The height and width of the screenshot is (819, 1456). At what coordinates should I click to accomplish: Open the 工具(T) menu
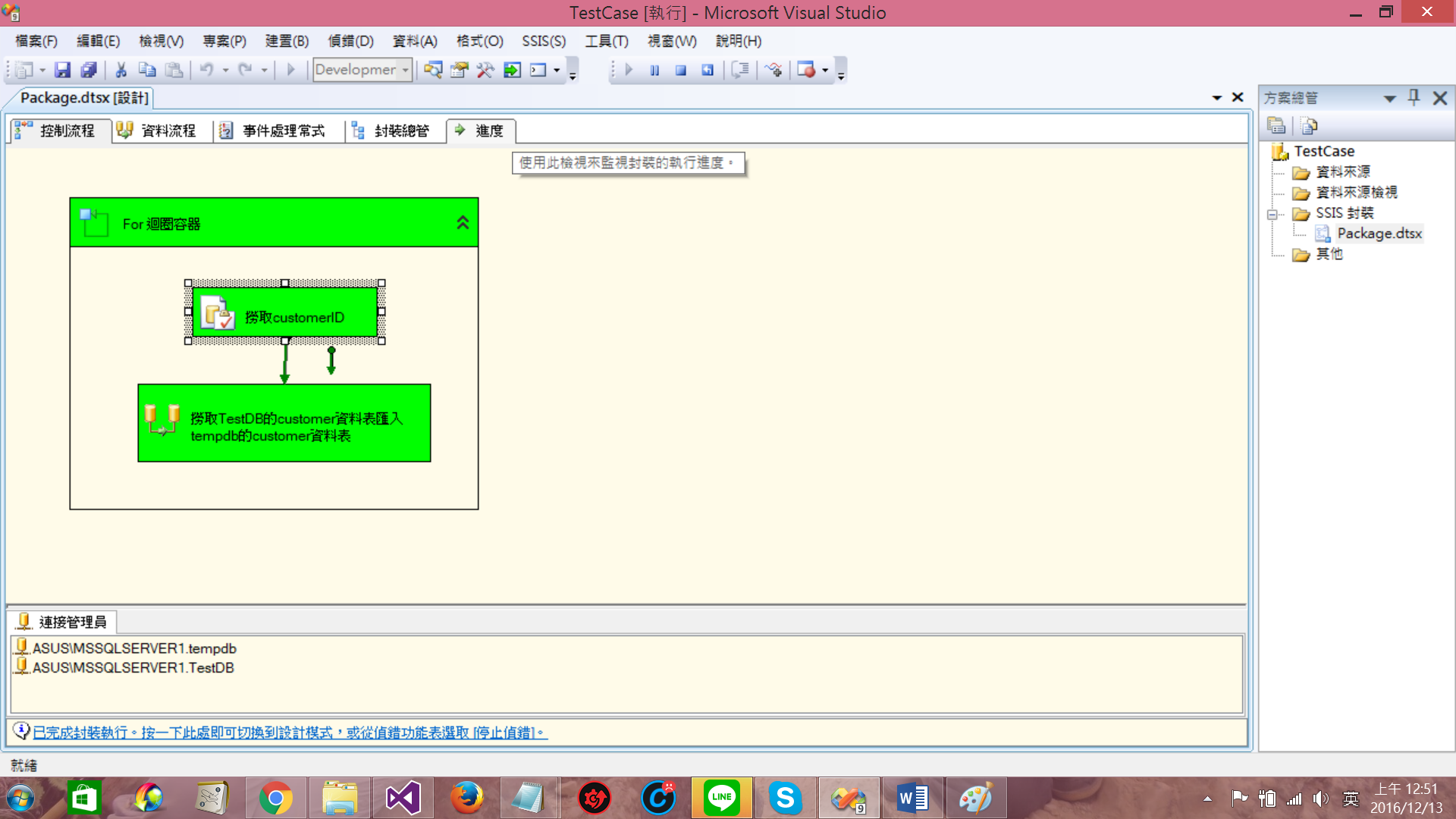pos(607,41)
